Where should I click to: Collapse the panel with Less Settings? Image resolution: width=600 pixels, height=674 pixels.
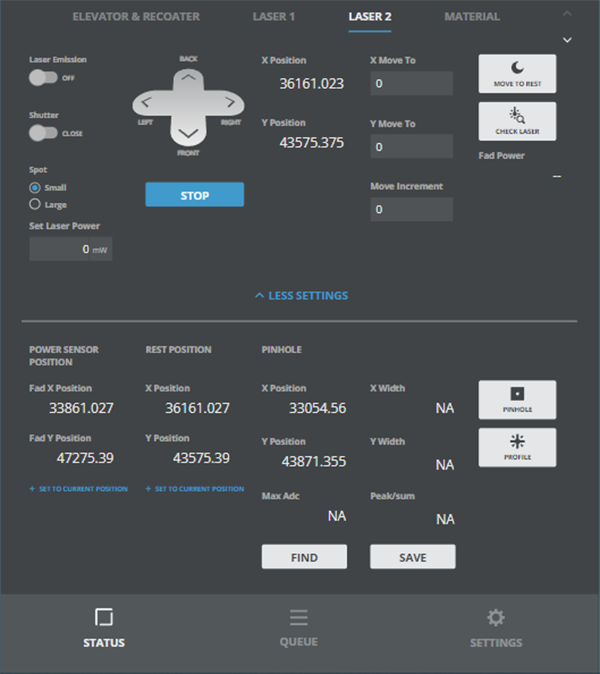[301, 296]
